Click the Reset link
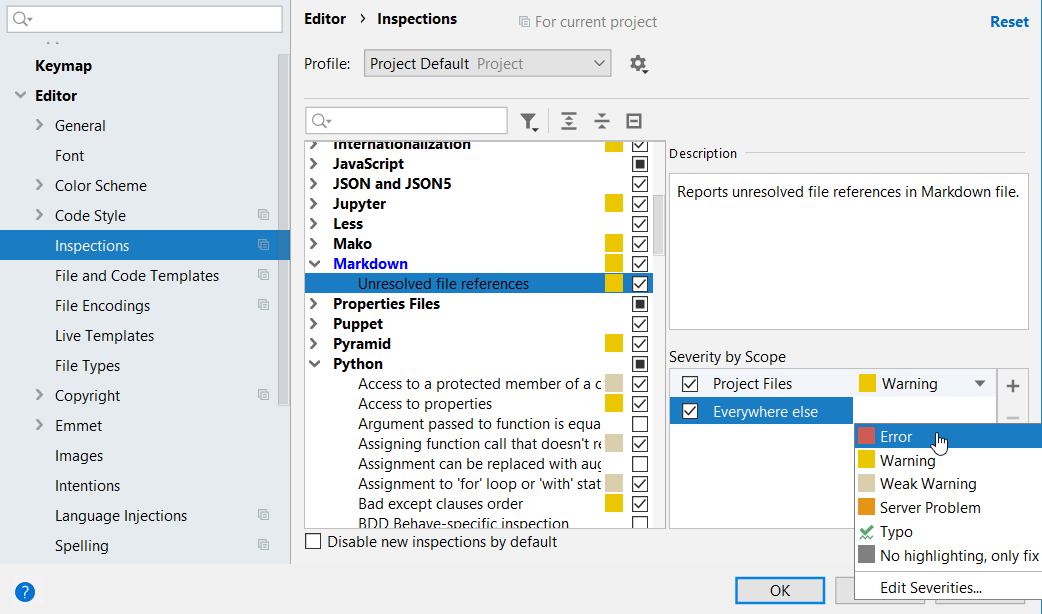1042x614 pixels. click(1009, 22)
